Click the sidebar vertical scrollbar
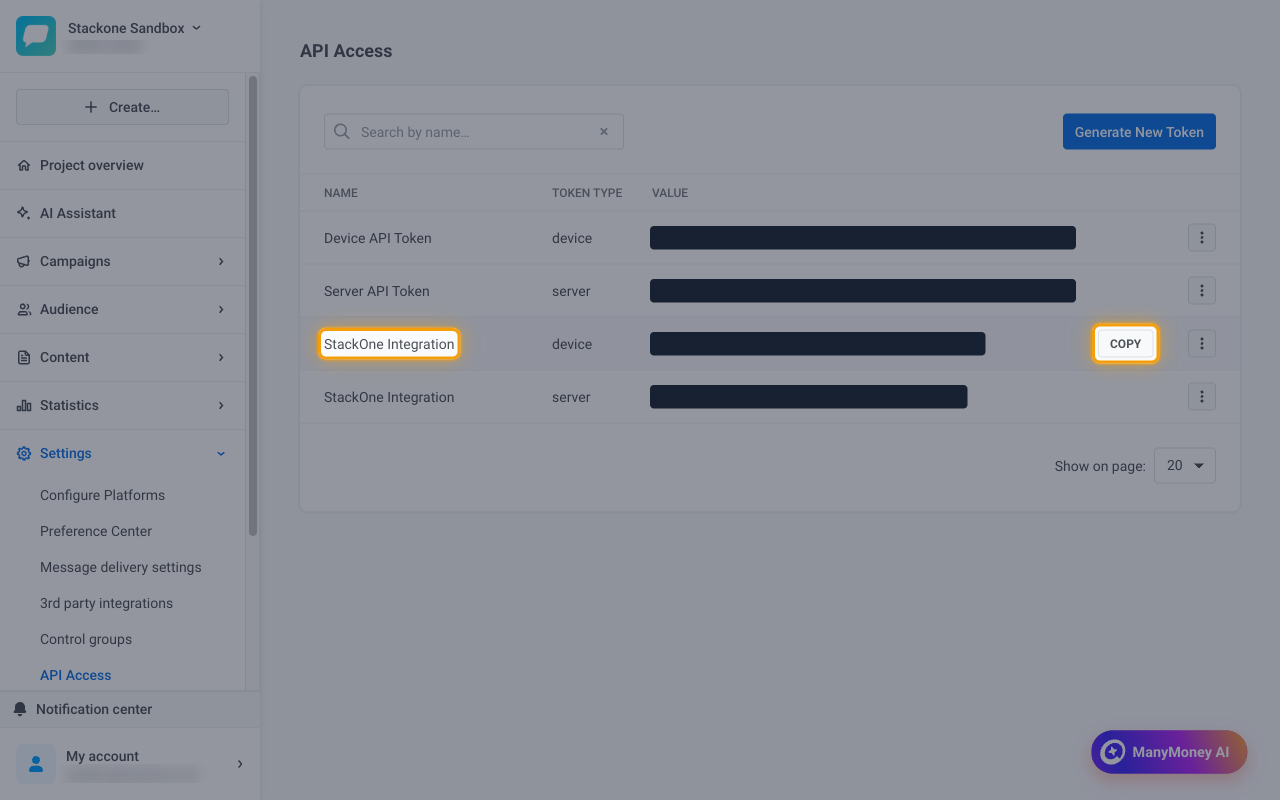 253,305
